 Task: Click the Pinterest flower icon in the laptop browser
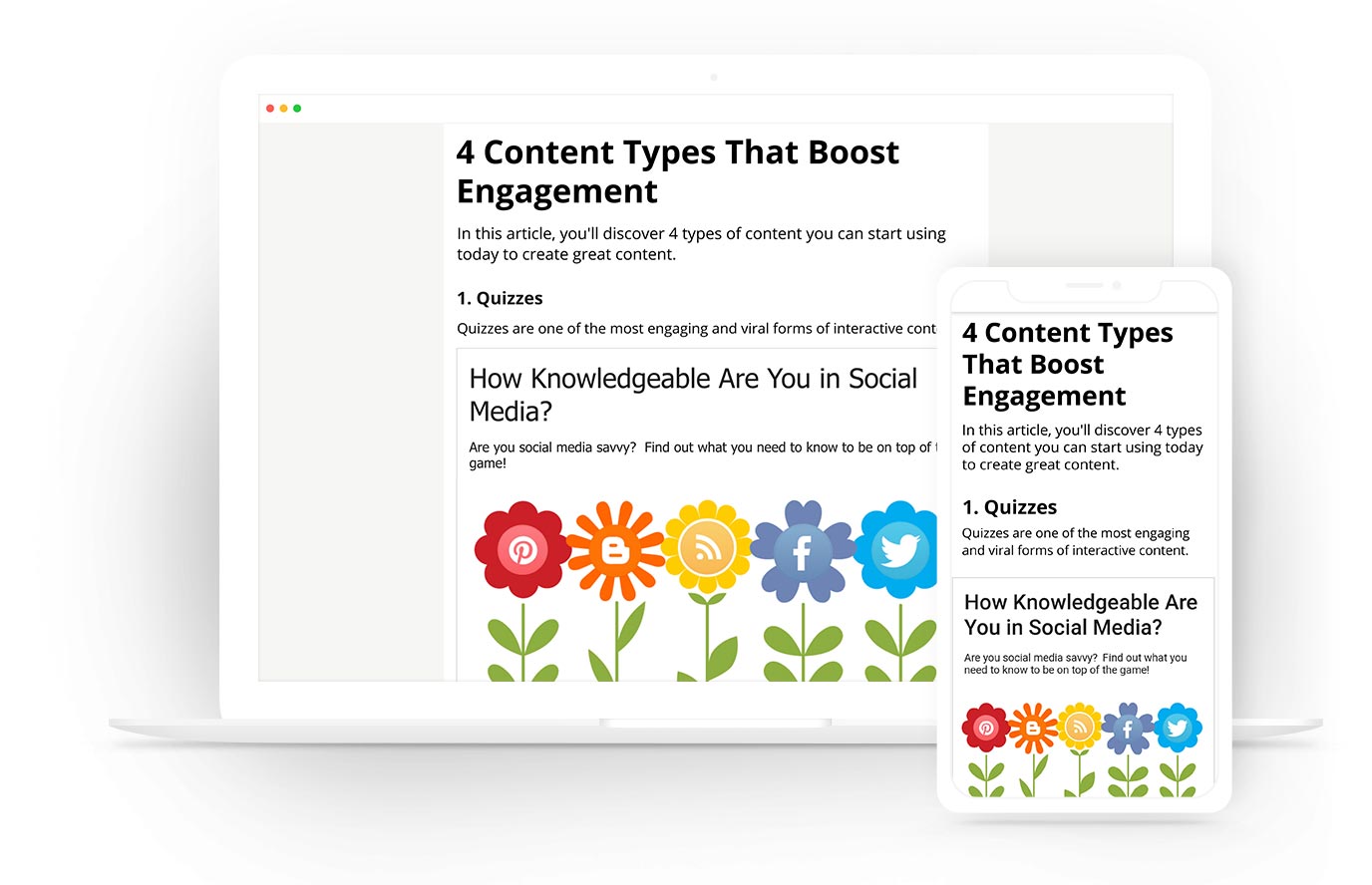click(521, 549)
